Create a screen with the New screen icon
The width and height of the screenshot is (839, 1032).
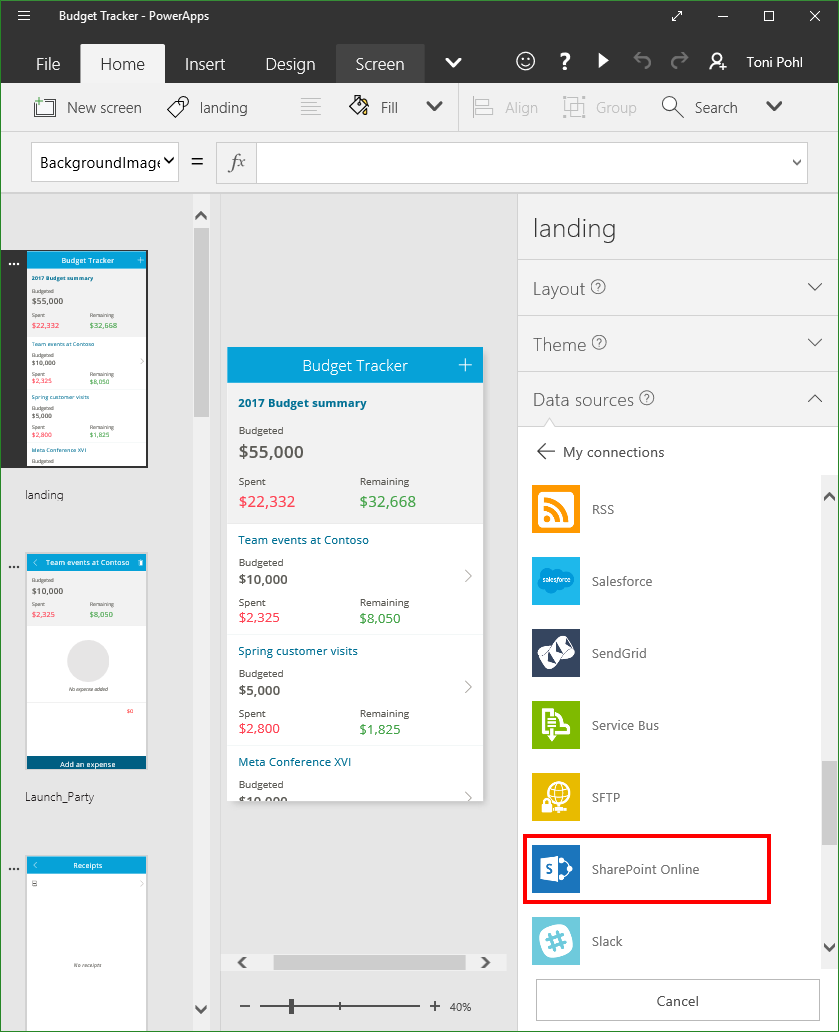[45, 106]
